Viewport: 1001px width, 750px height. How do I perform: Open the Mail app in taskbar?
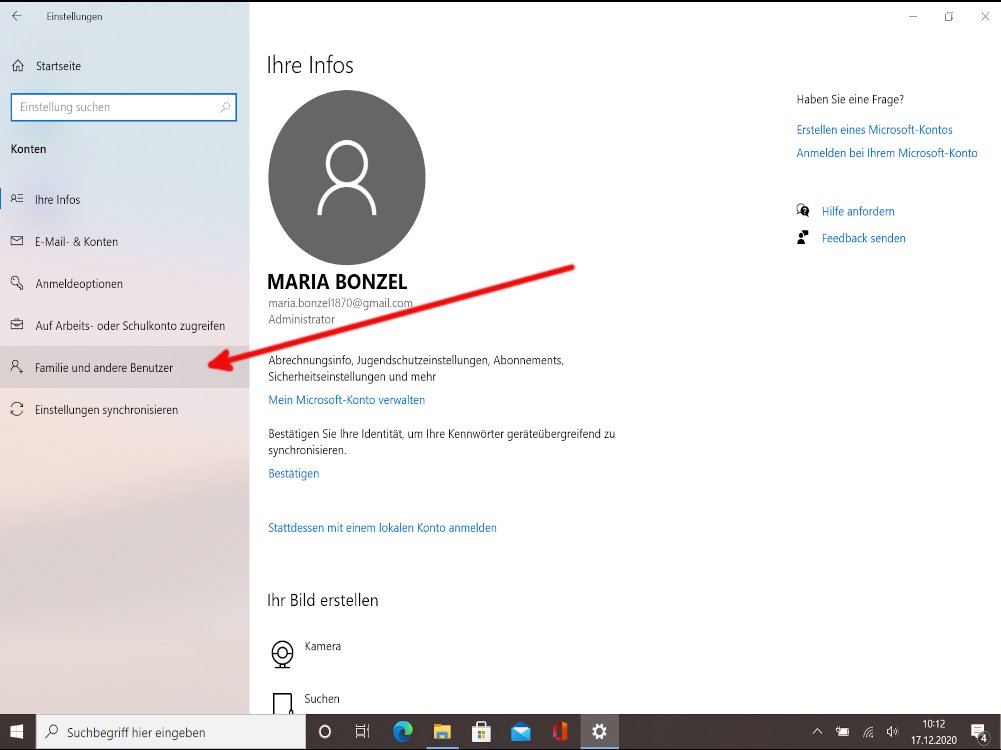[x=520, y=731]
